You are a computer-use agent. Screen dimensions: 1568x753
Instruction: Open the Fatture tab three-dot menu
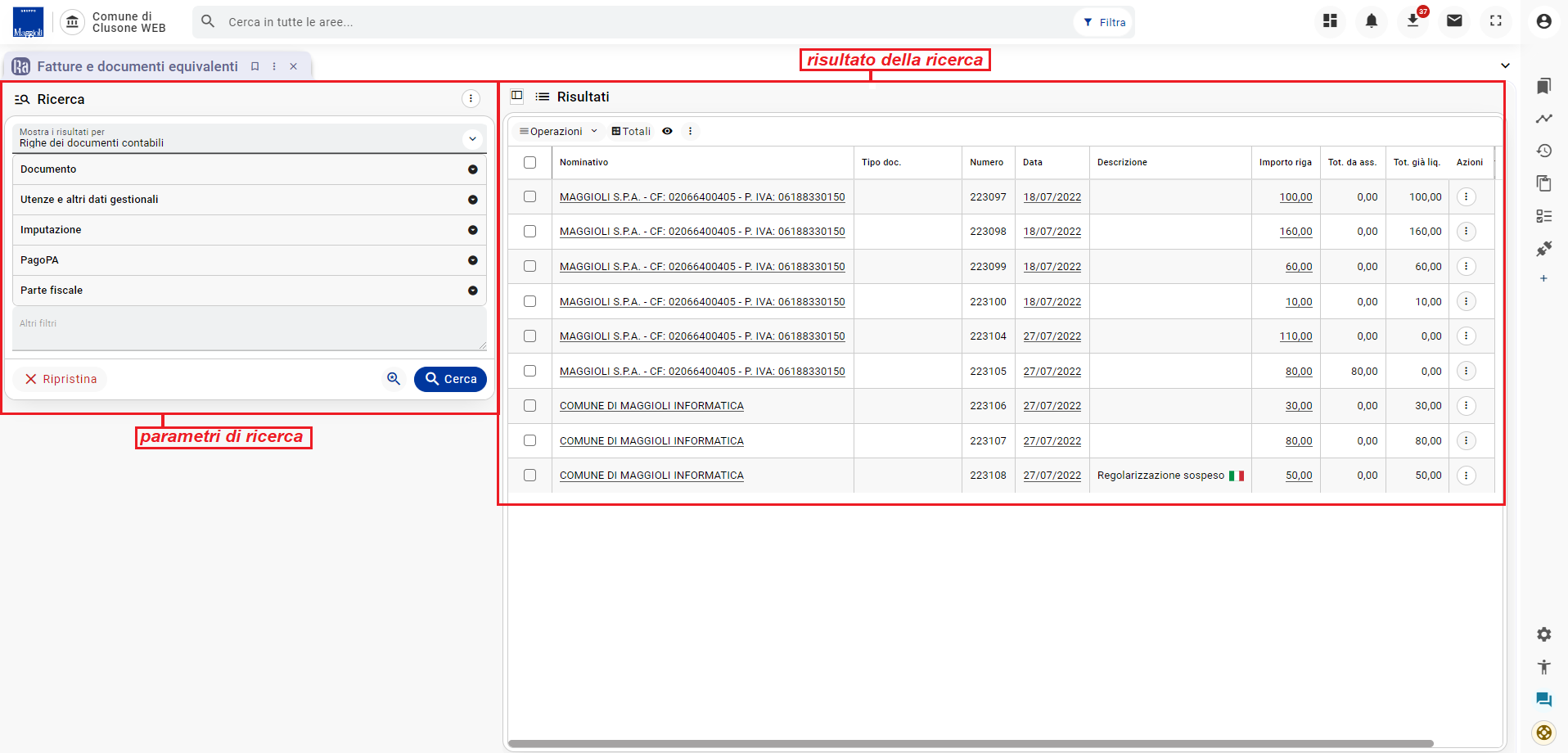[x=274, y=66]
